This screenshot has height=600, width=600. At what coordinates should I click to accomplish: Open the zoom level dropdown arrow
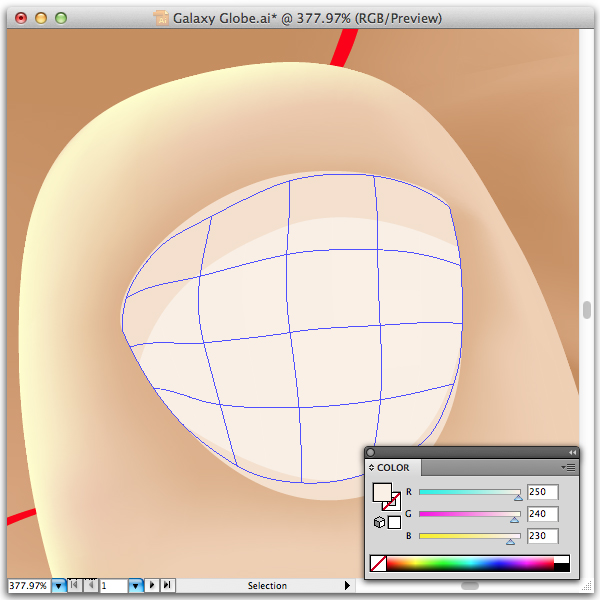tap(59, 585)
